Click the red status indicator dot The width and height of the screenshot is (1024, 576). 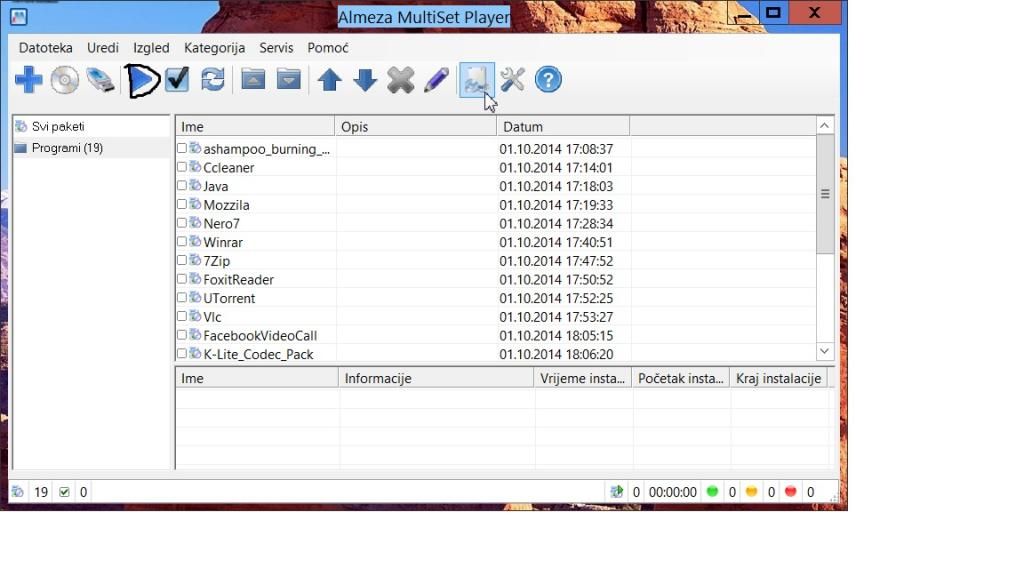click(x=791, y=491)
